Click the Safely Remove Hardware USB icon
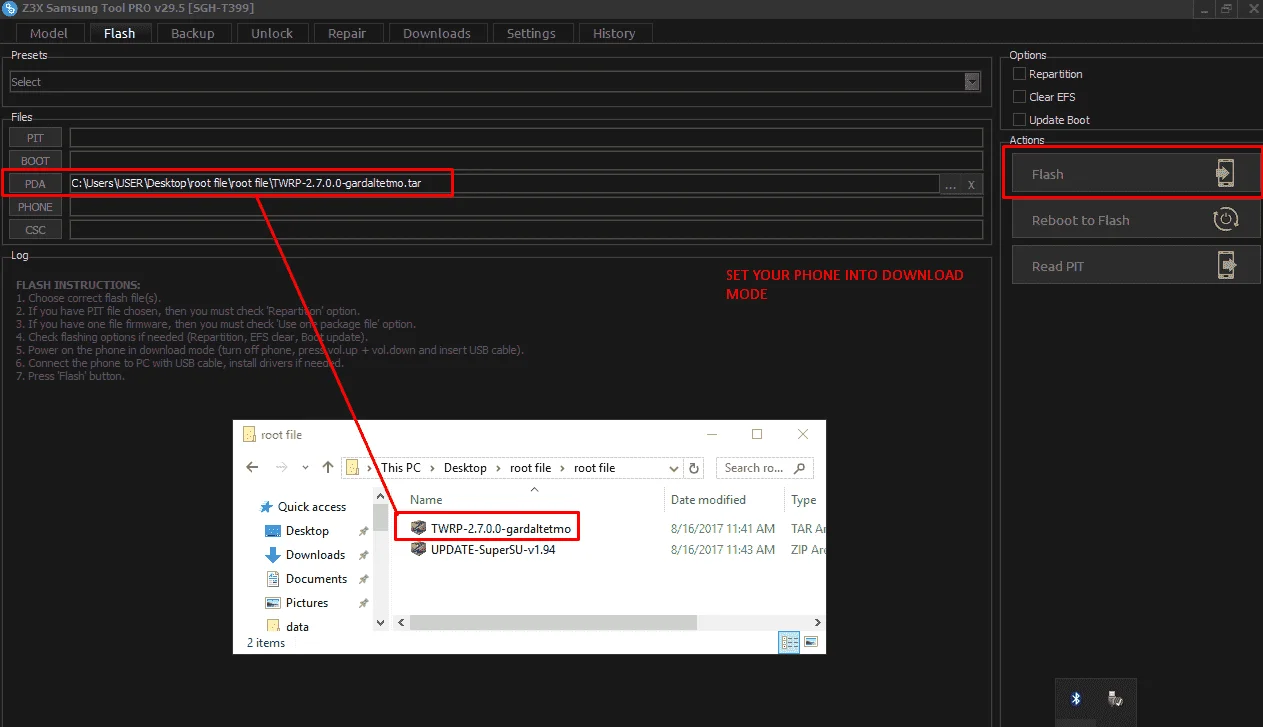The width and height of the screenshot is (1263, 727). (x=1114, y=699)
